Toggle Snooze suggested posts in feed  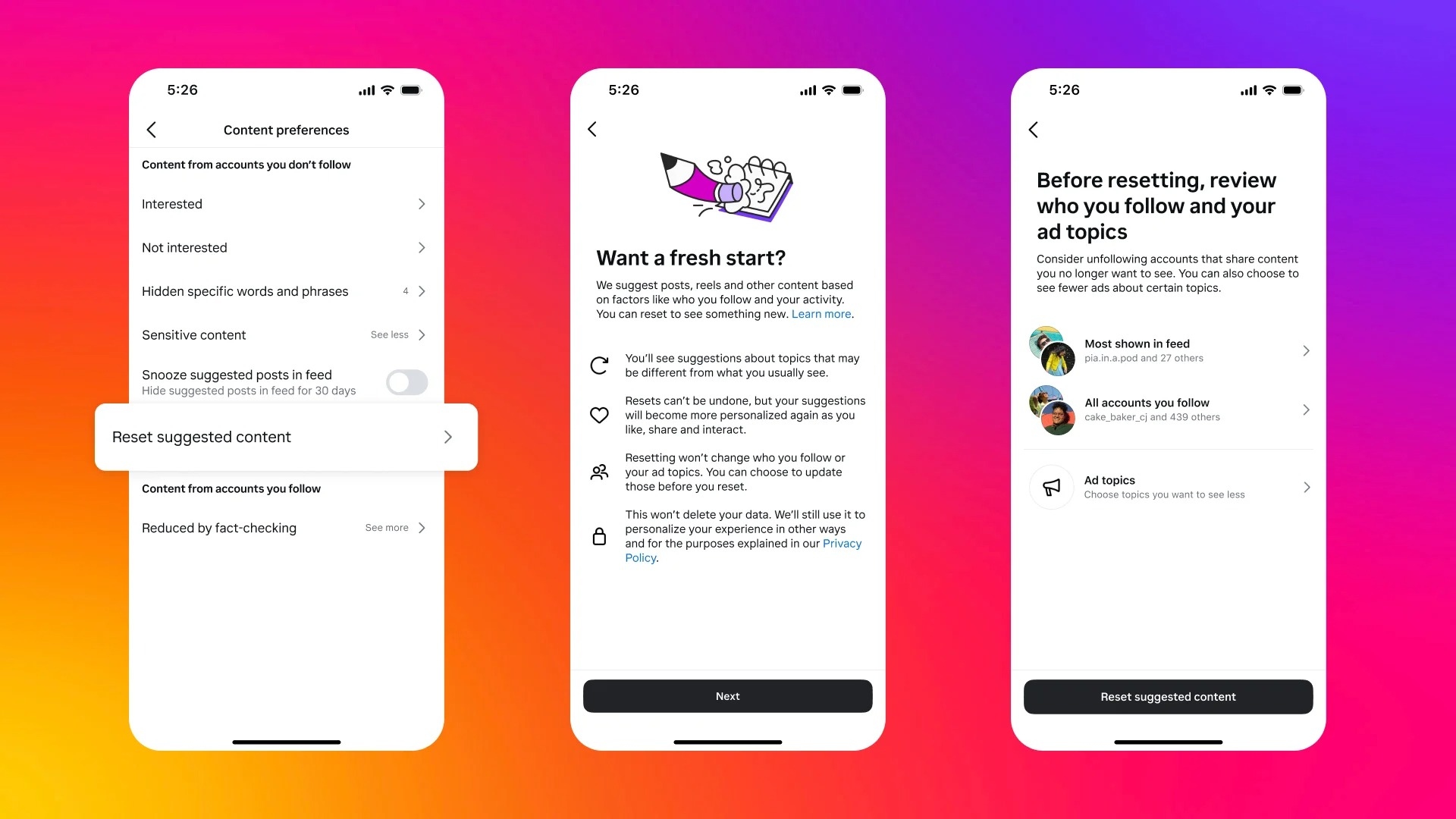[407, 382]
